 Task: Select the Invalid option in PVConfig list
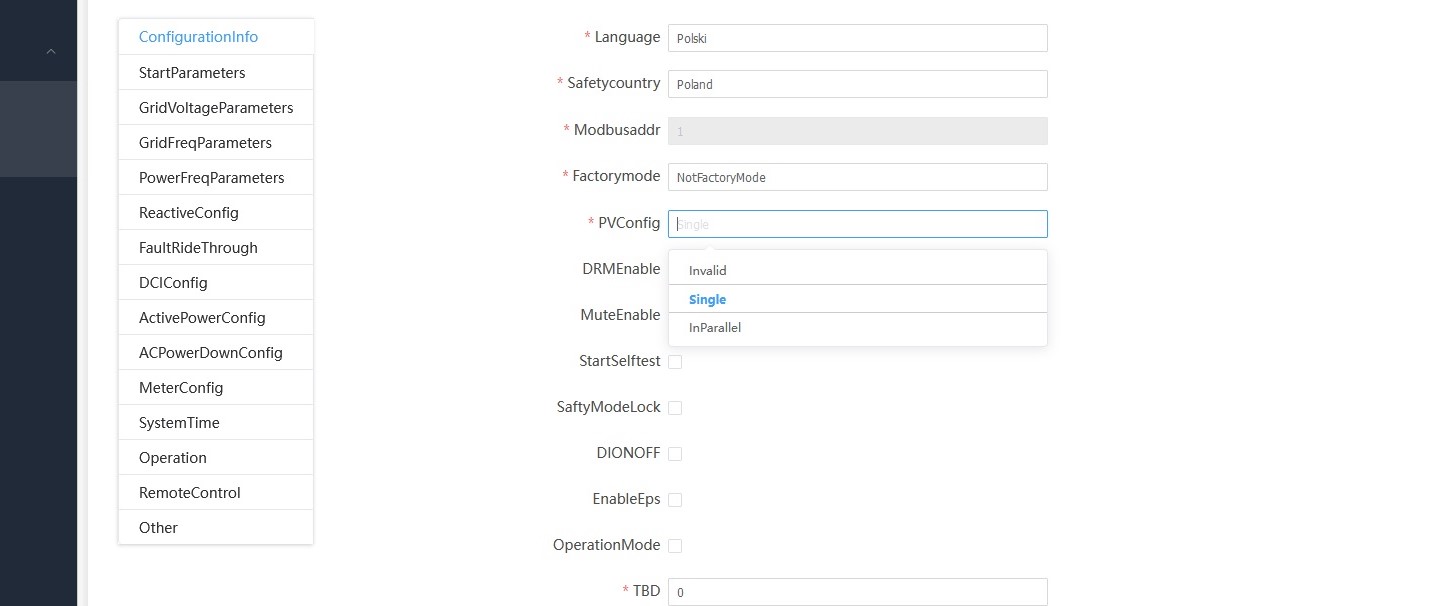pyautogui.click(x=708, y=271)
